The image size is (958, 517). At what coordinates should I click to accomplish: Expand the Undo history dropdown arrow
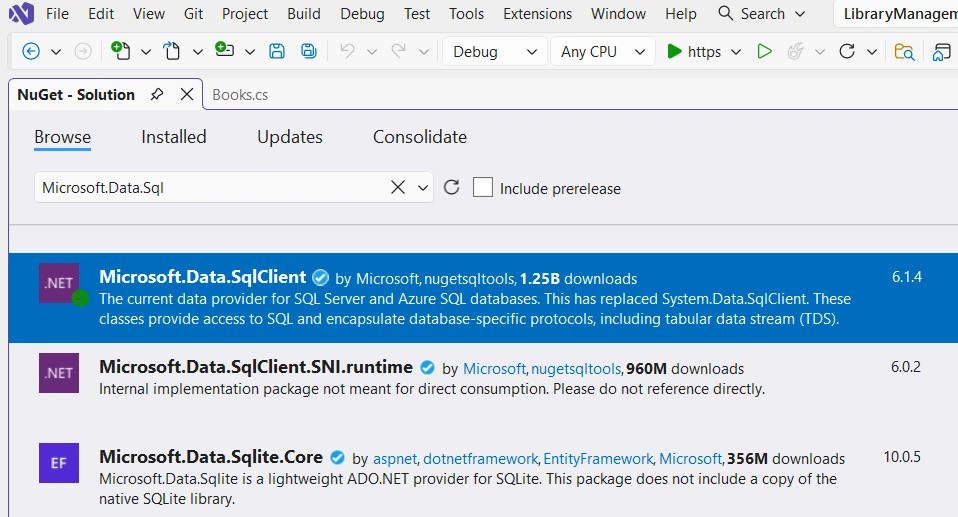371,52
